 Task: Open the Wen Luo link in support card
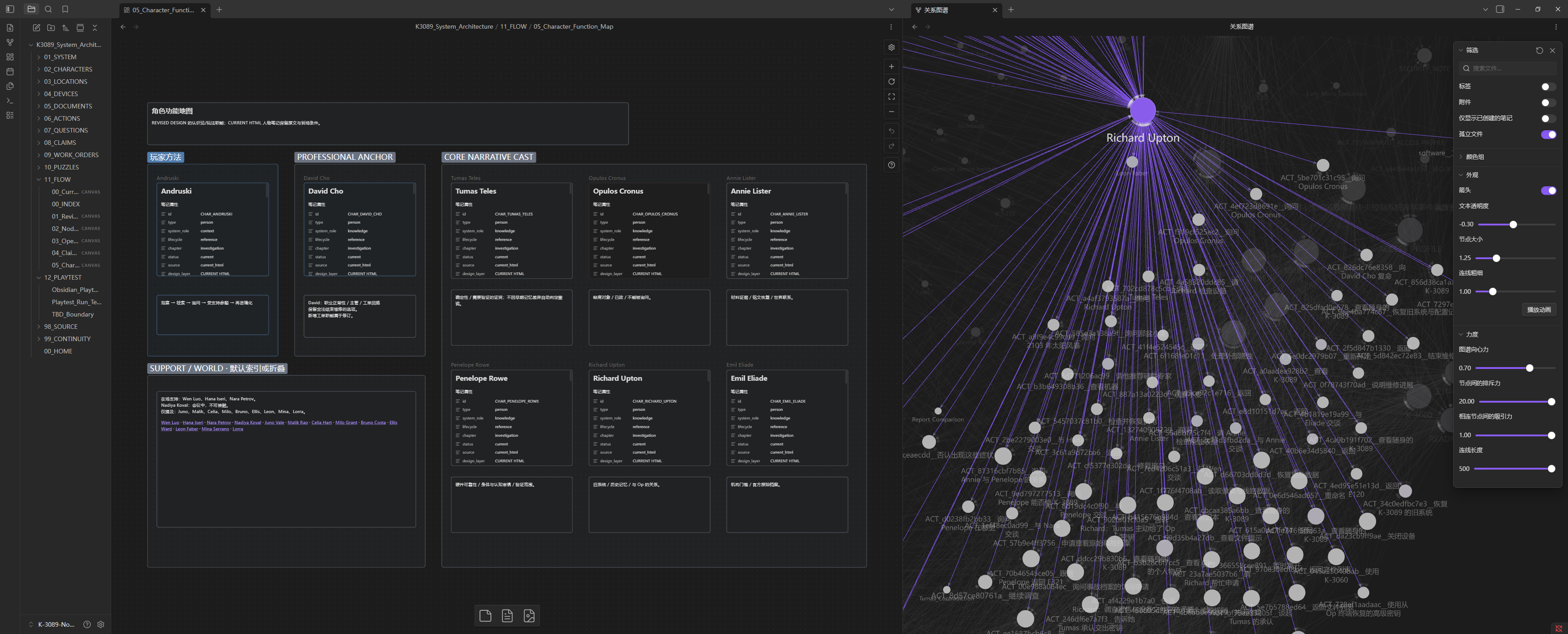[x=170, y=422]
